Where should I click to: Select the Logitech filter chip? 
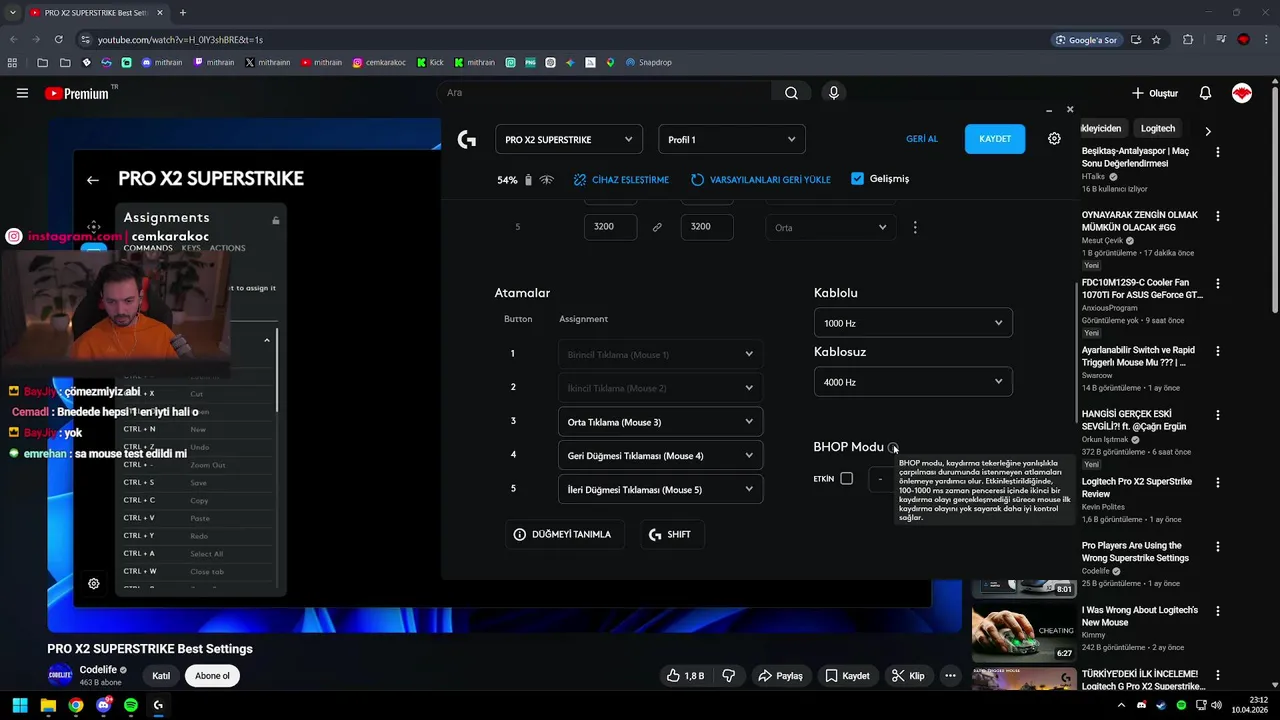point(1158,128)
